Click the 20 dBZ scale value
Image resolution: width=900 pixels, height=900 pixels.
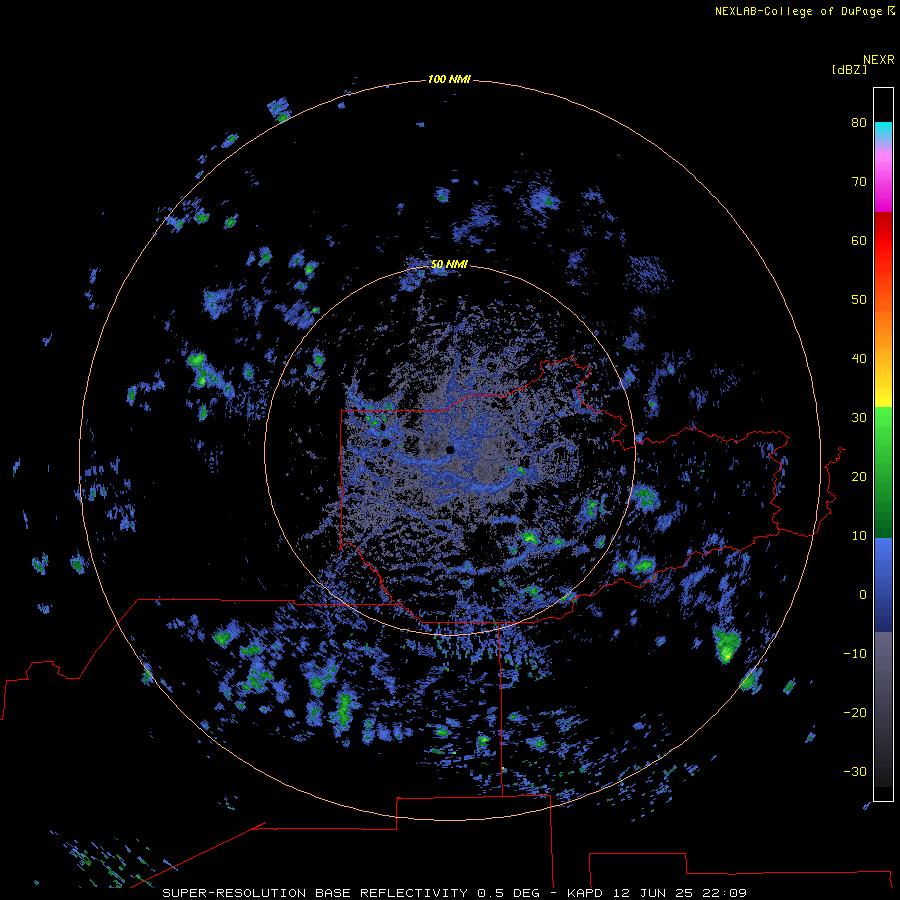859,477
